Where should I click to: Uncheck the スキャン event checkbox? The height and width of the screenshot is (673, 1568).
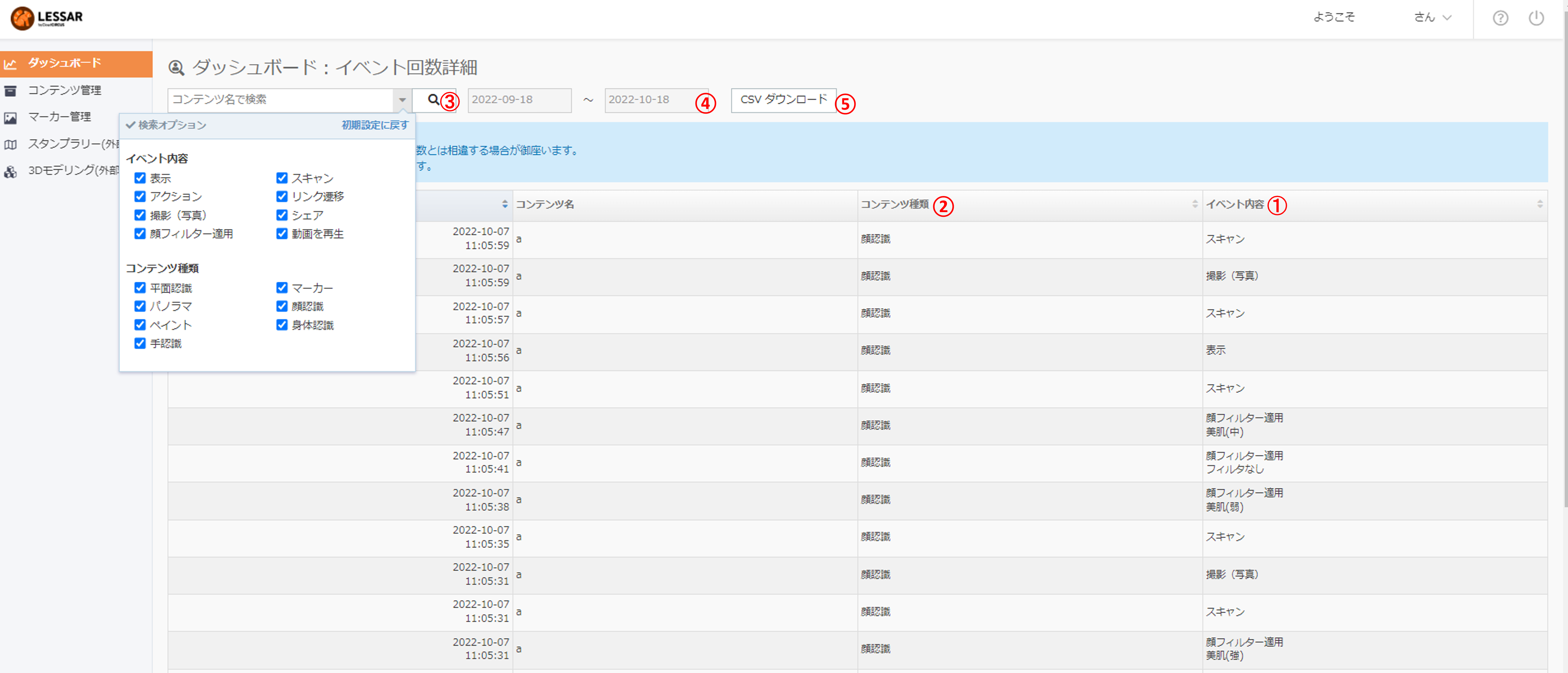point(282,178)
